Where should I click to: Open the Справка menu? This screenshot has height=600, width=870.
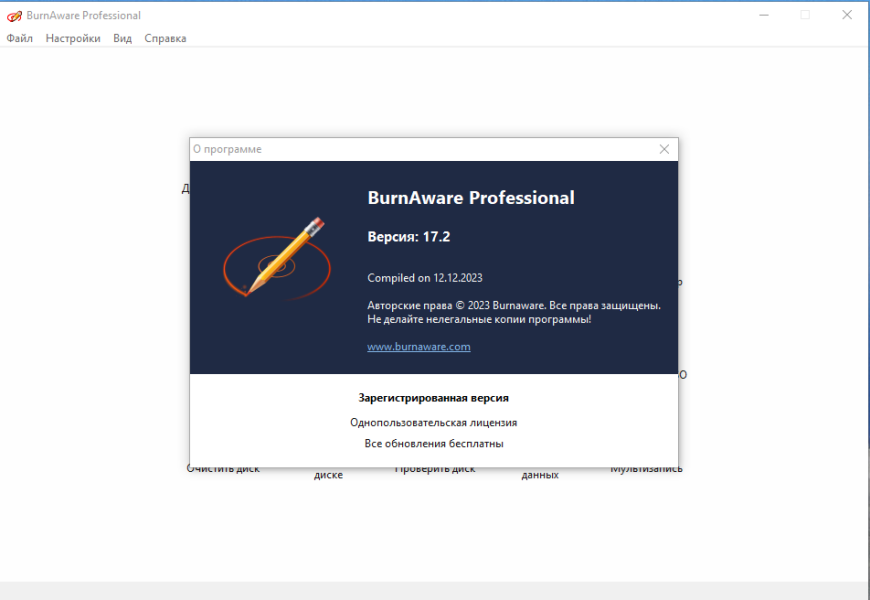click(x=165, y=38)
